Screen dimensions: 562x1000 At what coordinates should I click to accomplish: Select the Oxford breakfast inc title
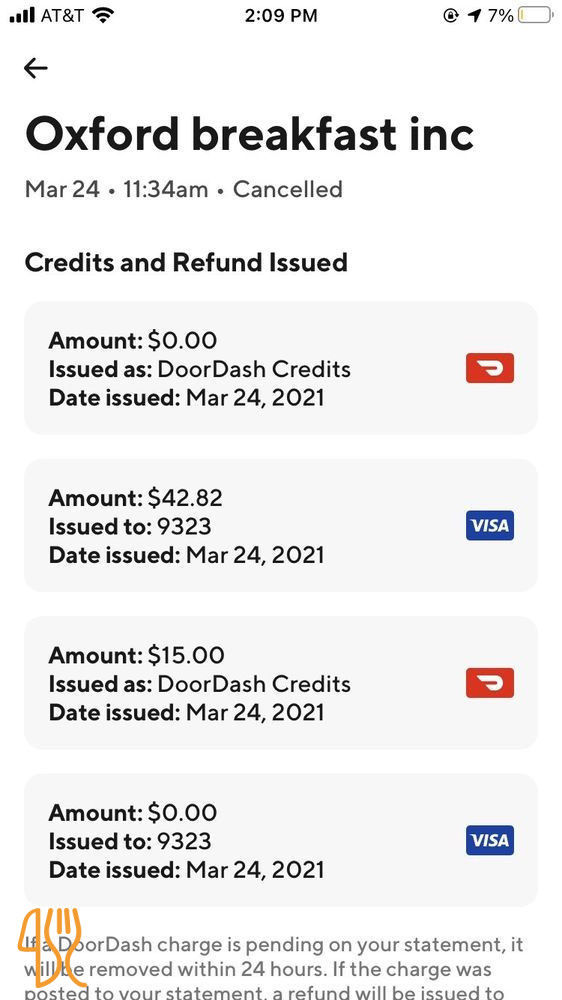(x=249, y=134)
